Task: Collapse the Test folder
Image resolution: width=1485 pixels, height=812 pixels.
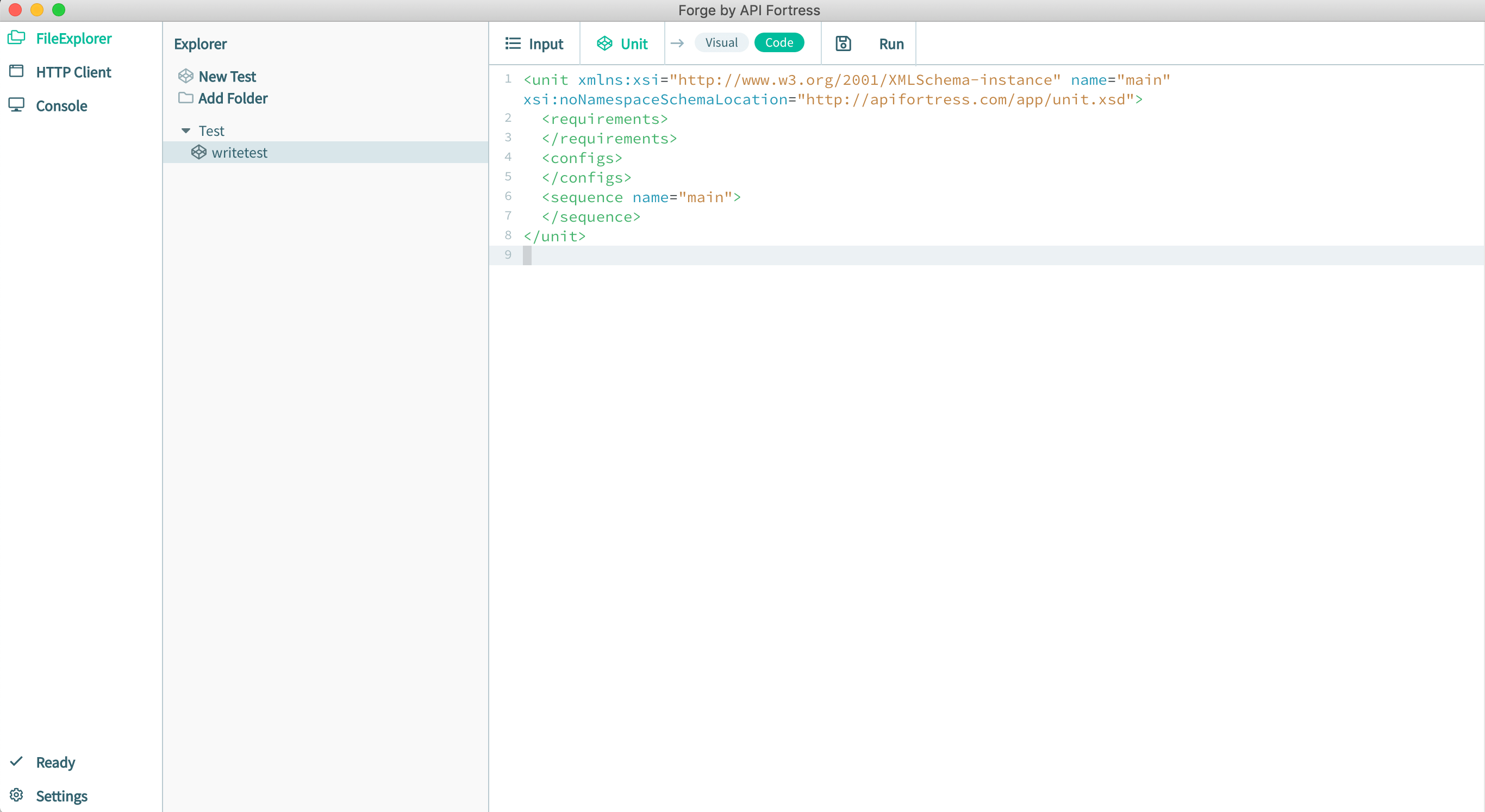Action: click(x=186, y=130)
